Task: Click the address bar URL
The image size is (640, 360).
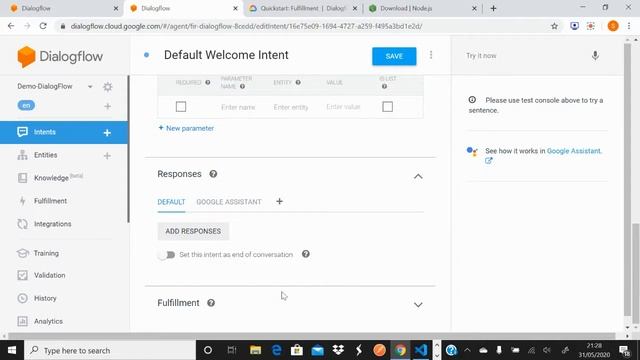Action: tap(246, 26)
